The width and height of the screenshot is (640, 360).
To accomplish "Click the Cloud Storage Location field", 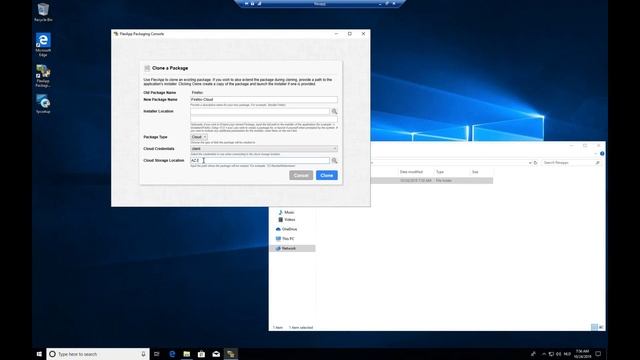I will point(260,160).
